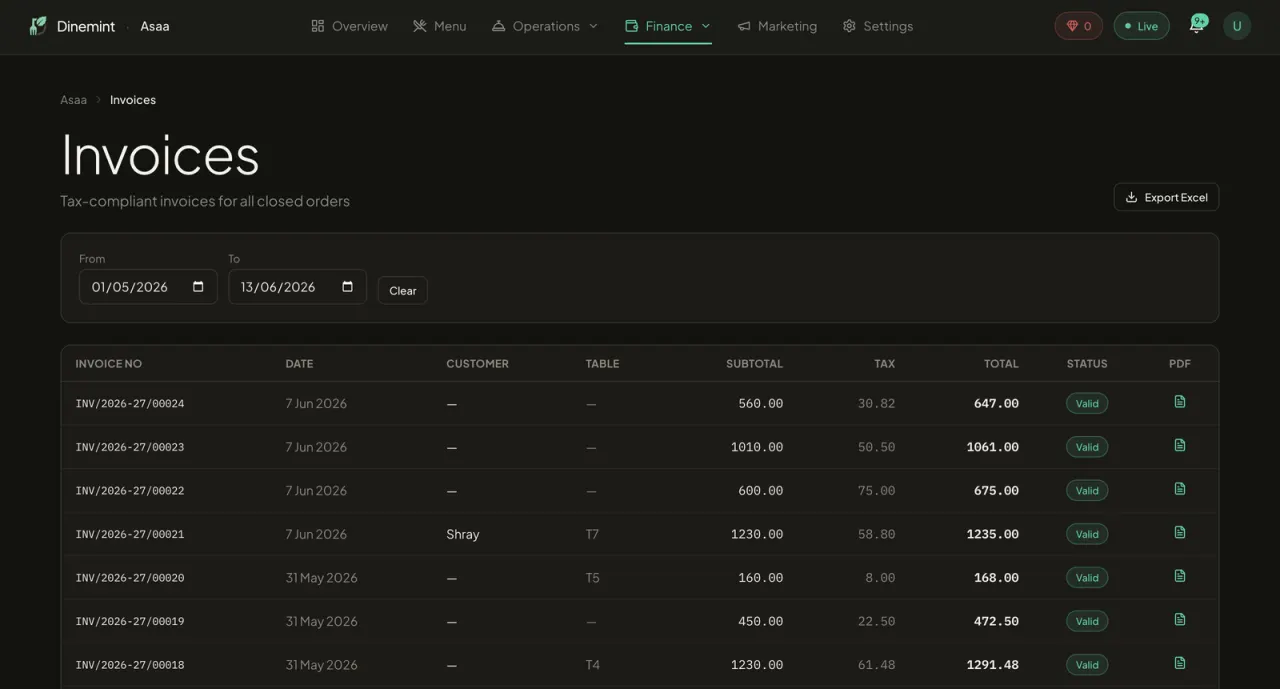Open PDF for invoice 00022

(x=1180, y=489)
